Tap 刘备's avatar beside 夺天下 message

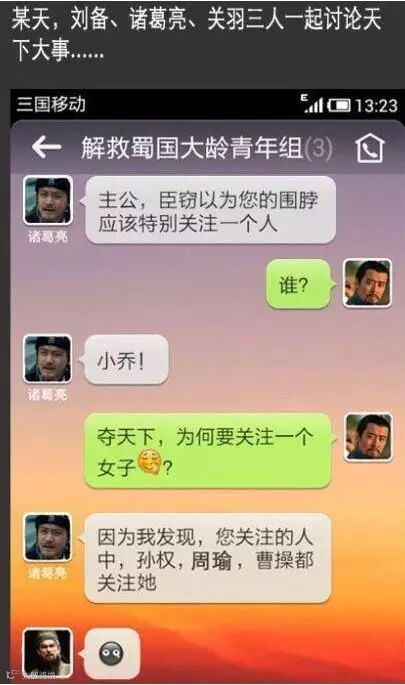click(368, 437)
